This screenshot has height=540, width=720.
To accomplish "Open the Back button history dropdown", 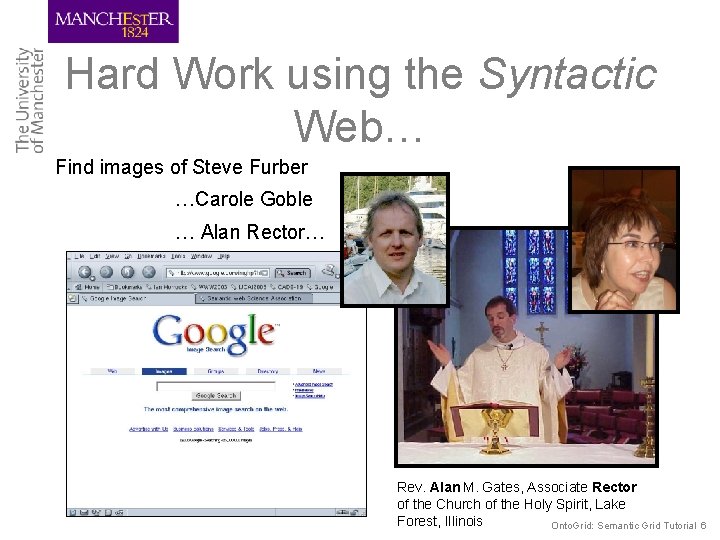I will (x=92, y=278).
